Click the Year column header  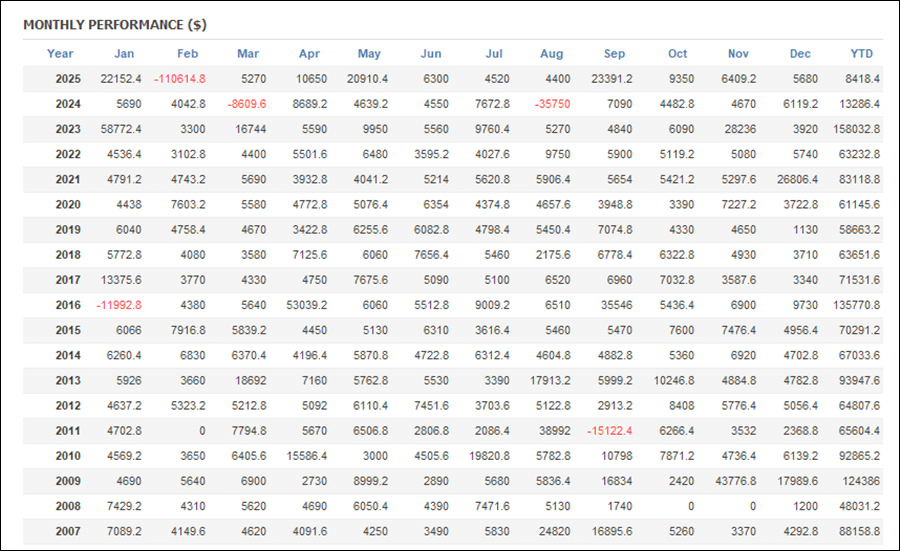[x=60, y=54]
